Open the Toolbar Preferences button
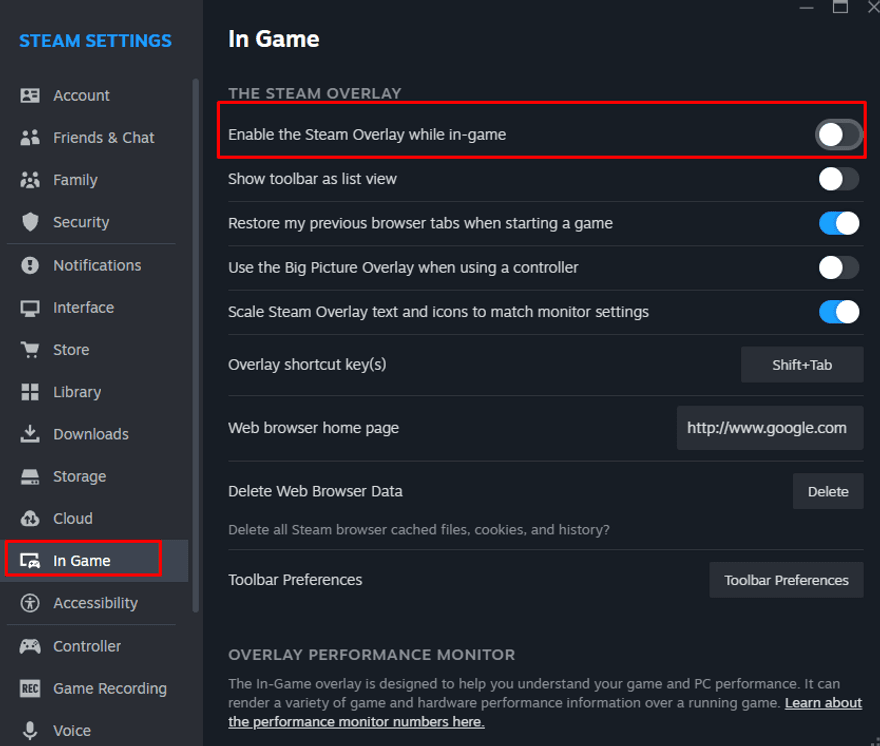The width and height of the screenshot is (880, 746). coord(786,580)
